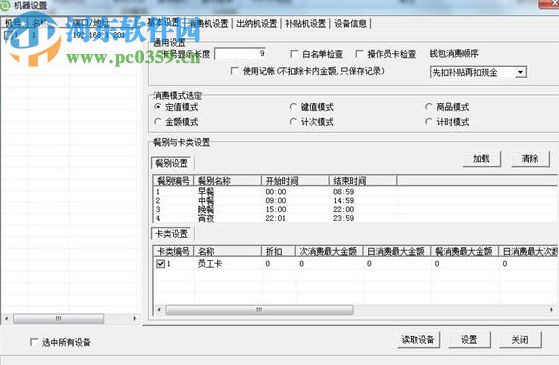Click the 餐消费最大金额 column header
The image size is (559, 365).
(x=464, y=251)
